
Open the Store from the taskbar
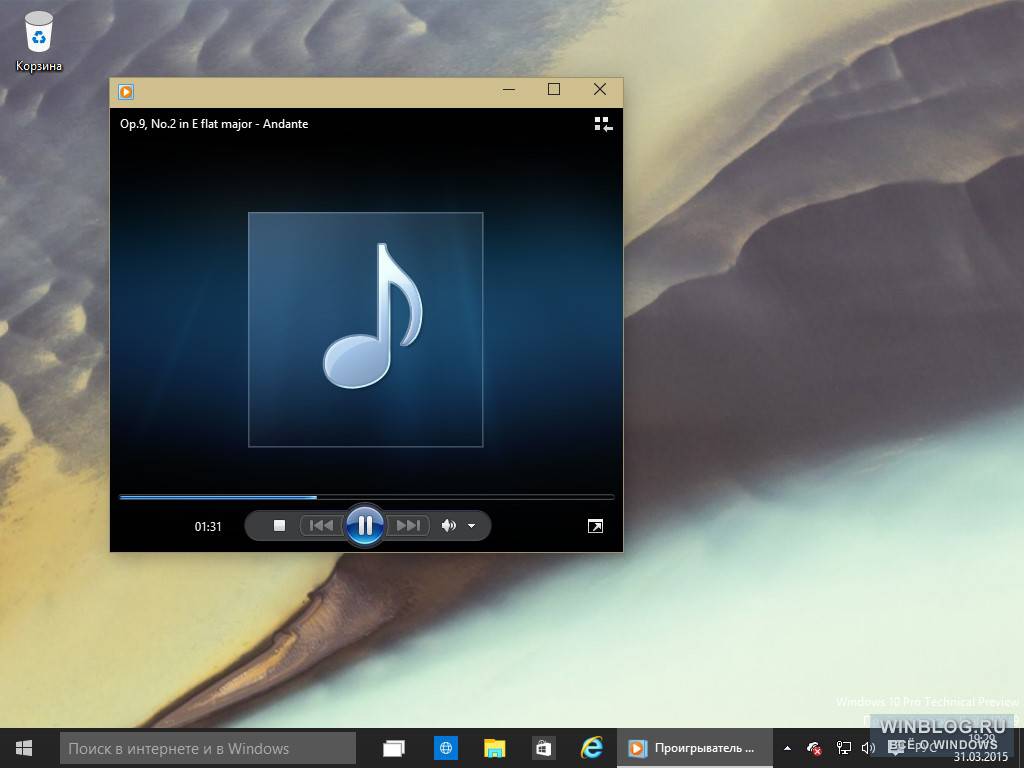(543, 748)
